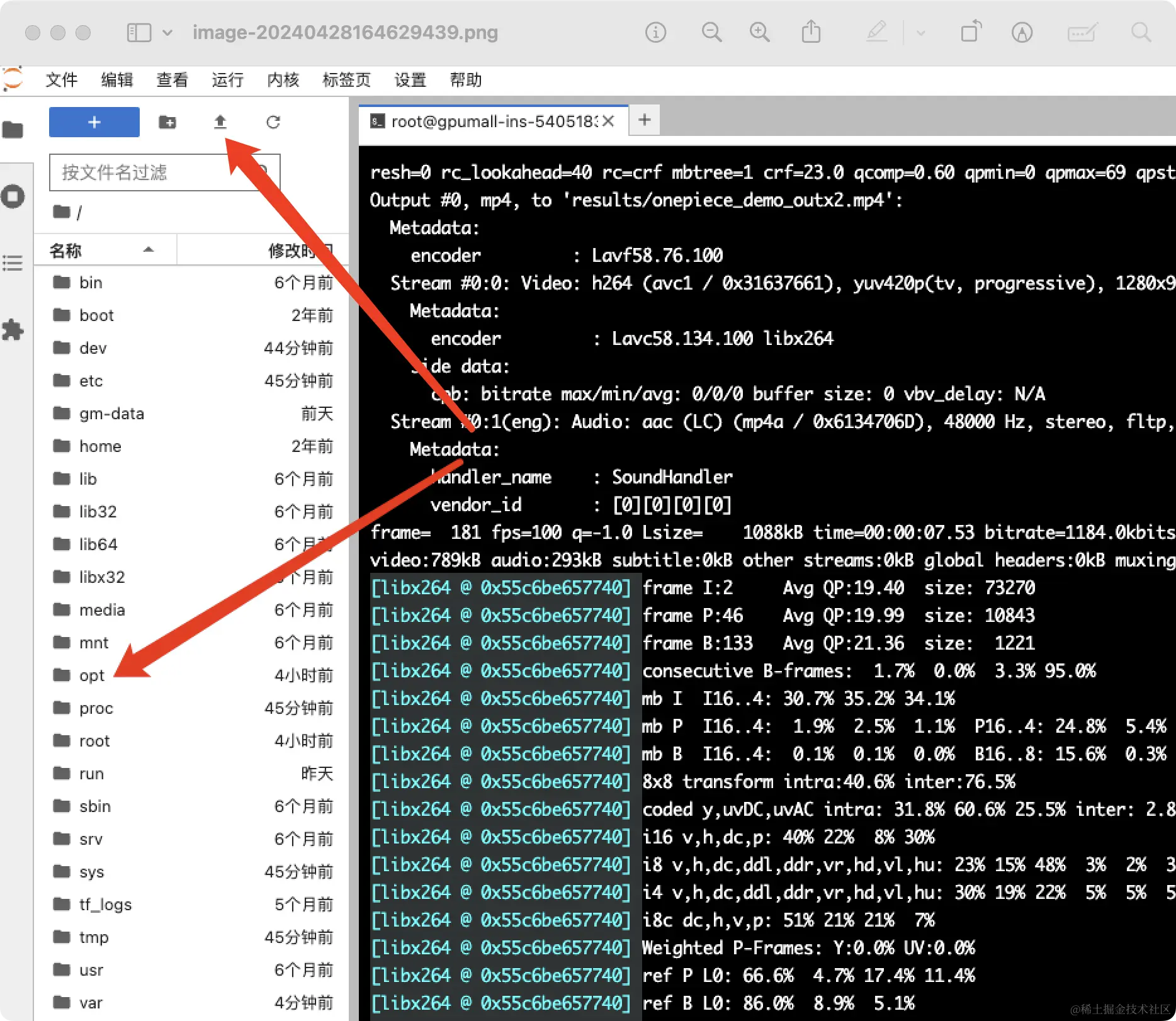Select the root folder in list
Viewport: 1176px width, 1021px height.
pos(192,741)
